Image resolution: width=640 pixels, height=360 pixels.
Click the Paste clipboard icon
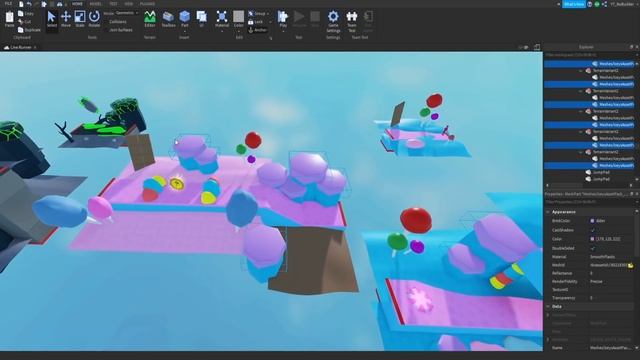tap(9, 17)
